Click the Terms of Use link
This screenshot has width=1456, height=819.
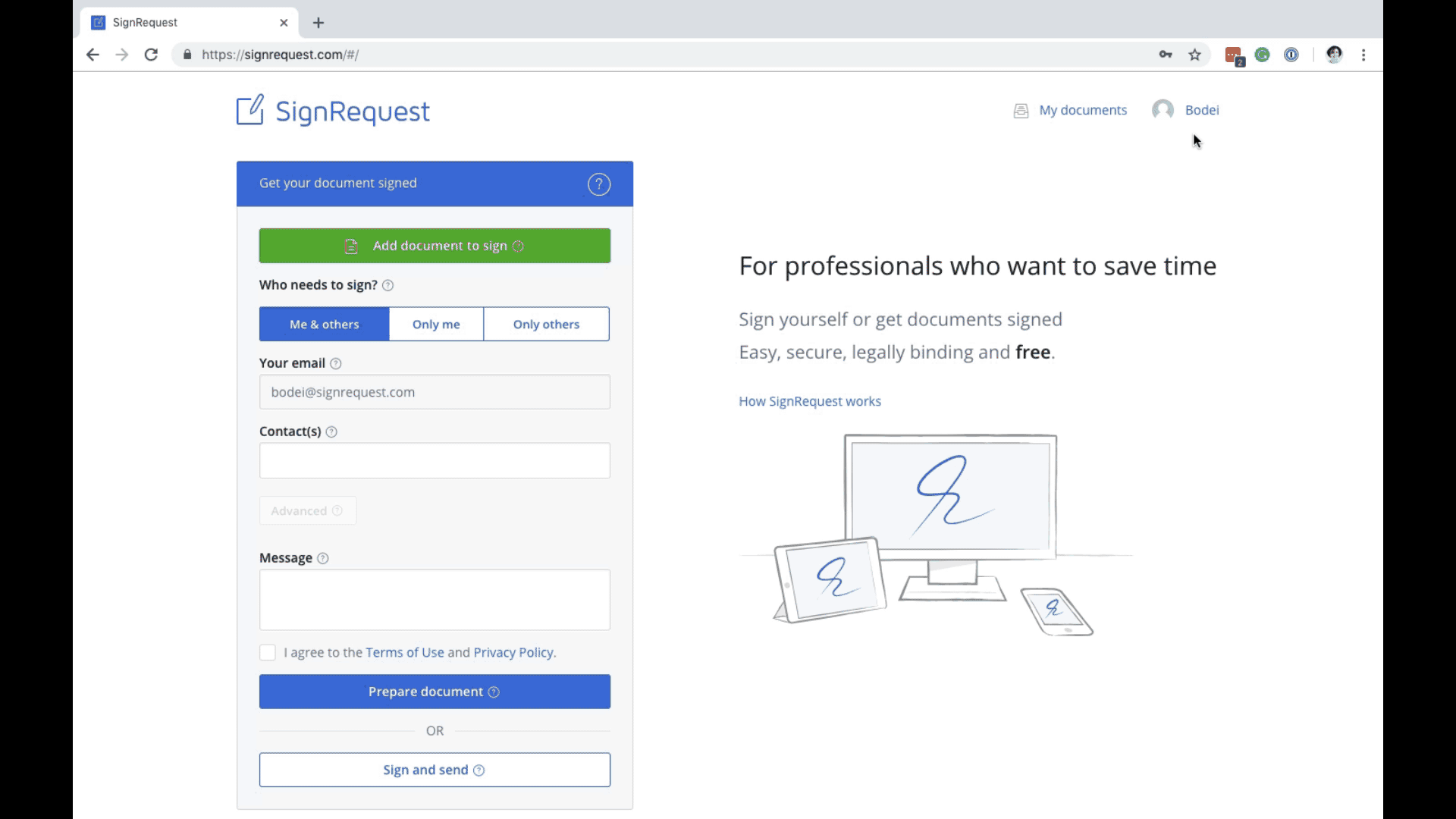[x=405, y=652]
